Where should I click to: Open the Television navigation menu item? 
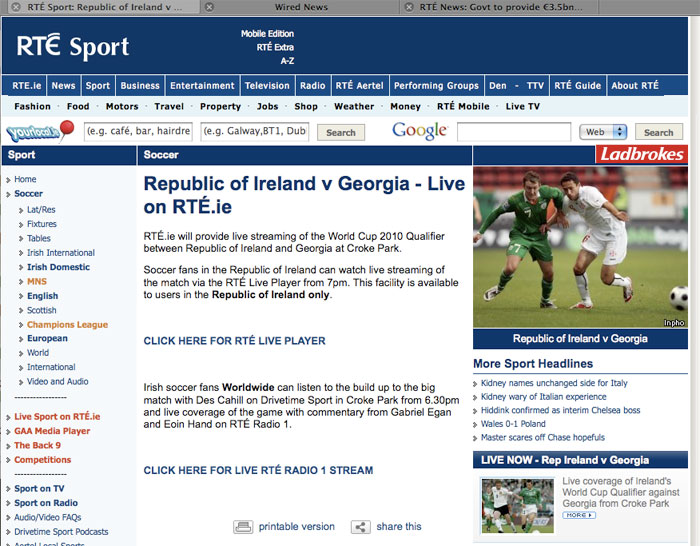pyautogui.click(x=267, y=86)
